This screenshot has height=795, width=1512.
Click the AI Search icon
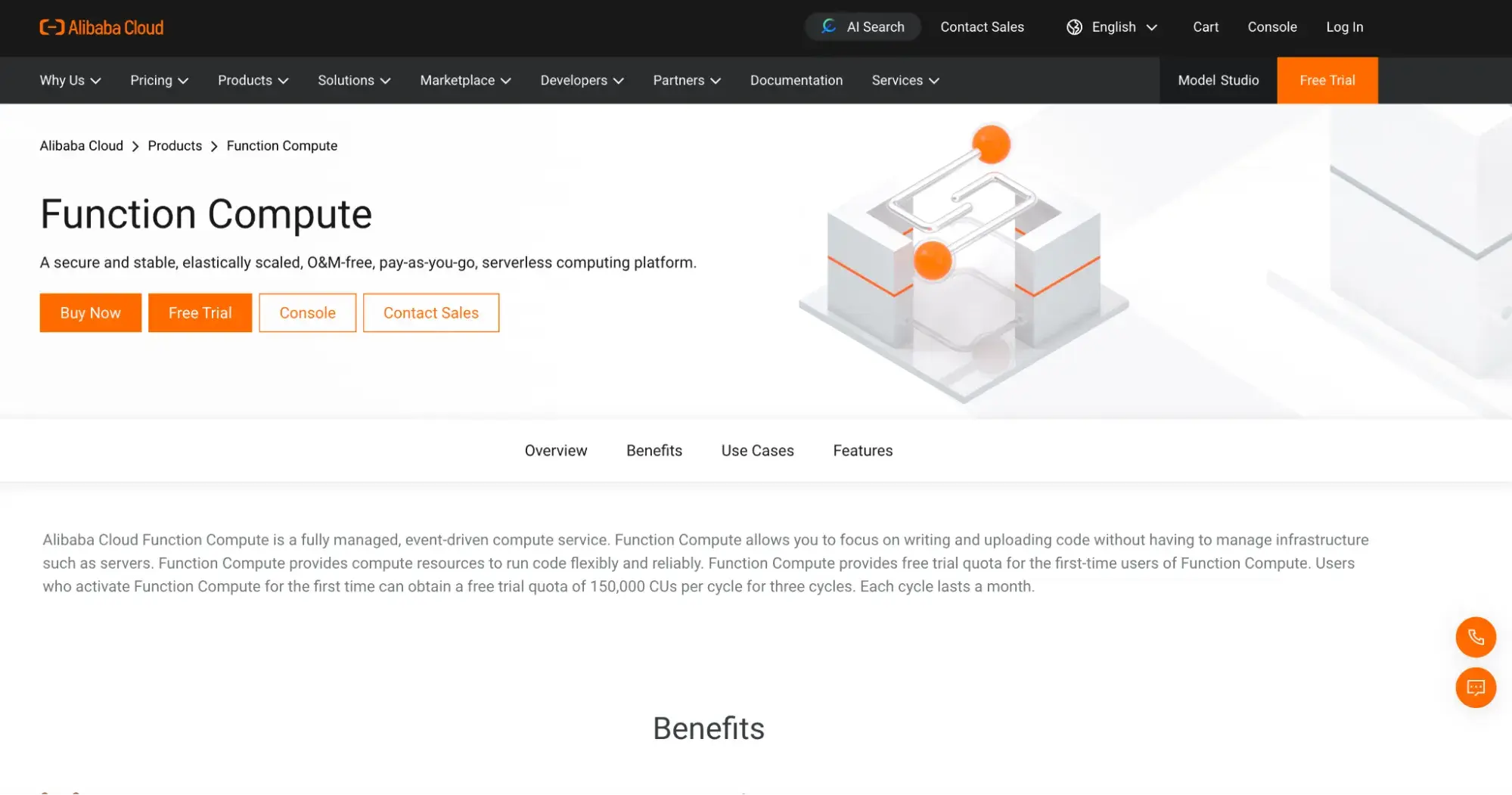coord(829,26)
